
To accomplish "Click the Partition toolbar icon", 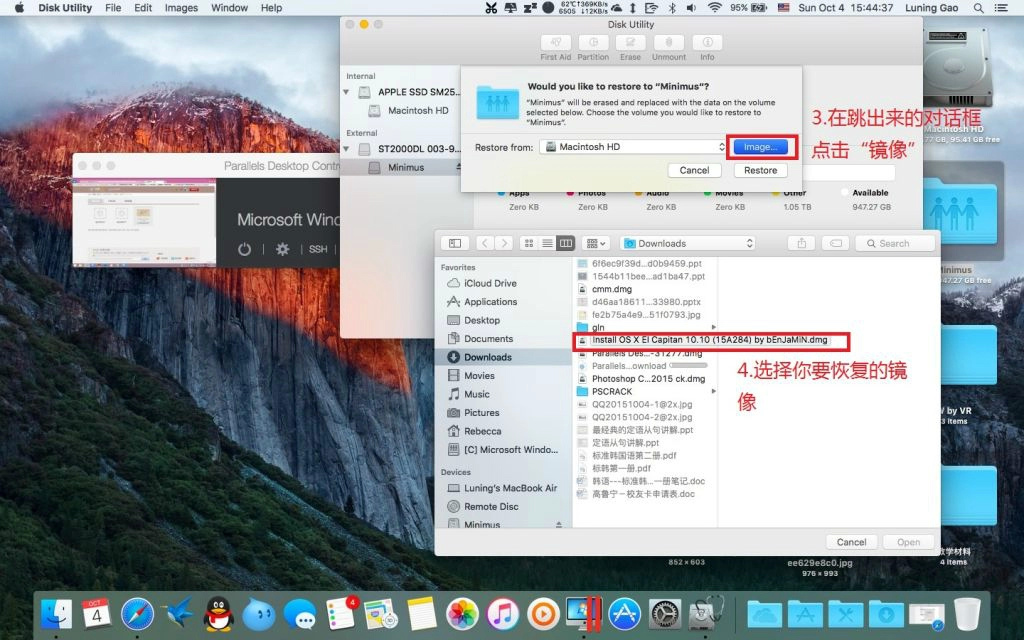I will pyautogui.click(x=593, y=42).
